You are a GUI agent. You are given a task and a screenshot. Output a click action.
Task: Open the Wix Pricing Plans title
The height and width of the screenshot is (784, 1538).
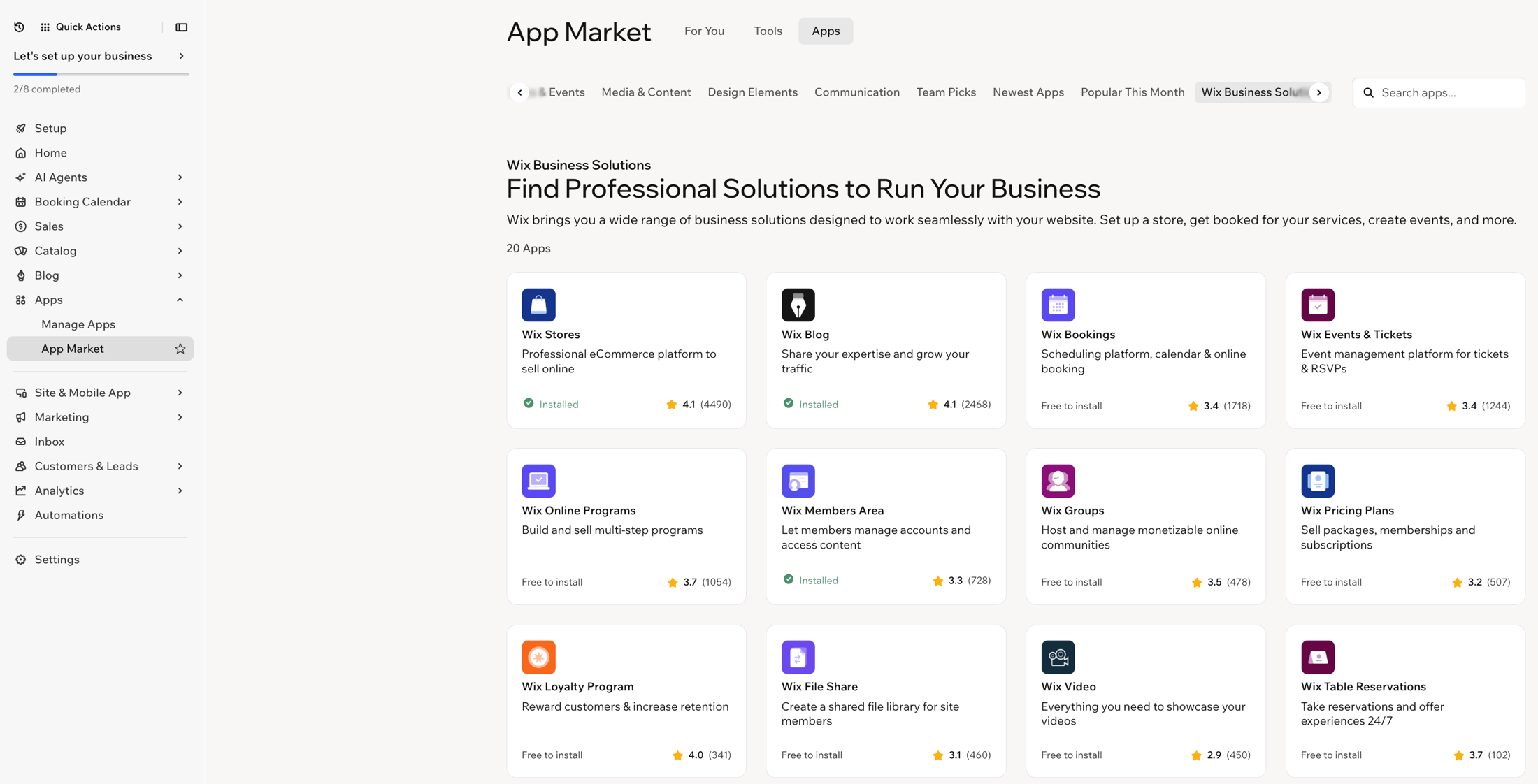tap(1346, 511)
